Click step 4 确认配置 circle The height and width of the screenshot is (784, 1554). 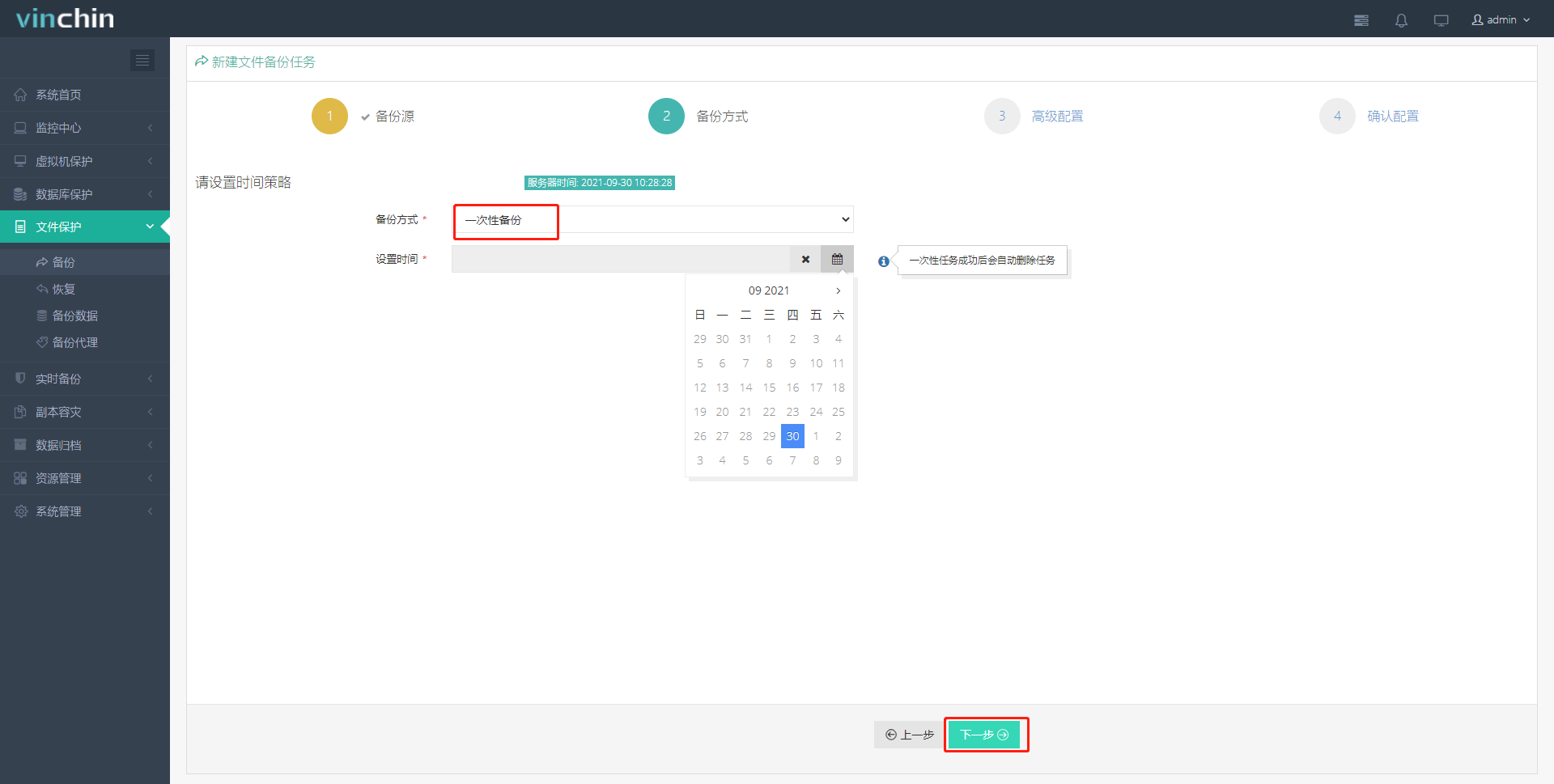[x=1337, y=116]
